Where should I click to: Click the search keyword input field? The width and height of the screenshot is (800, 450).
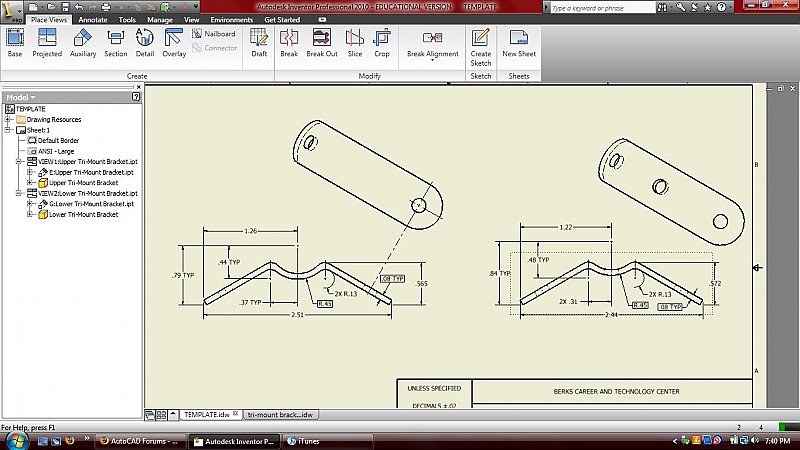[x=603, y=8]
